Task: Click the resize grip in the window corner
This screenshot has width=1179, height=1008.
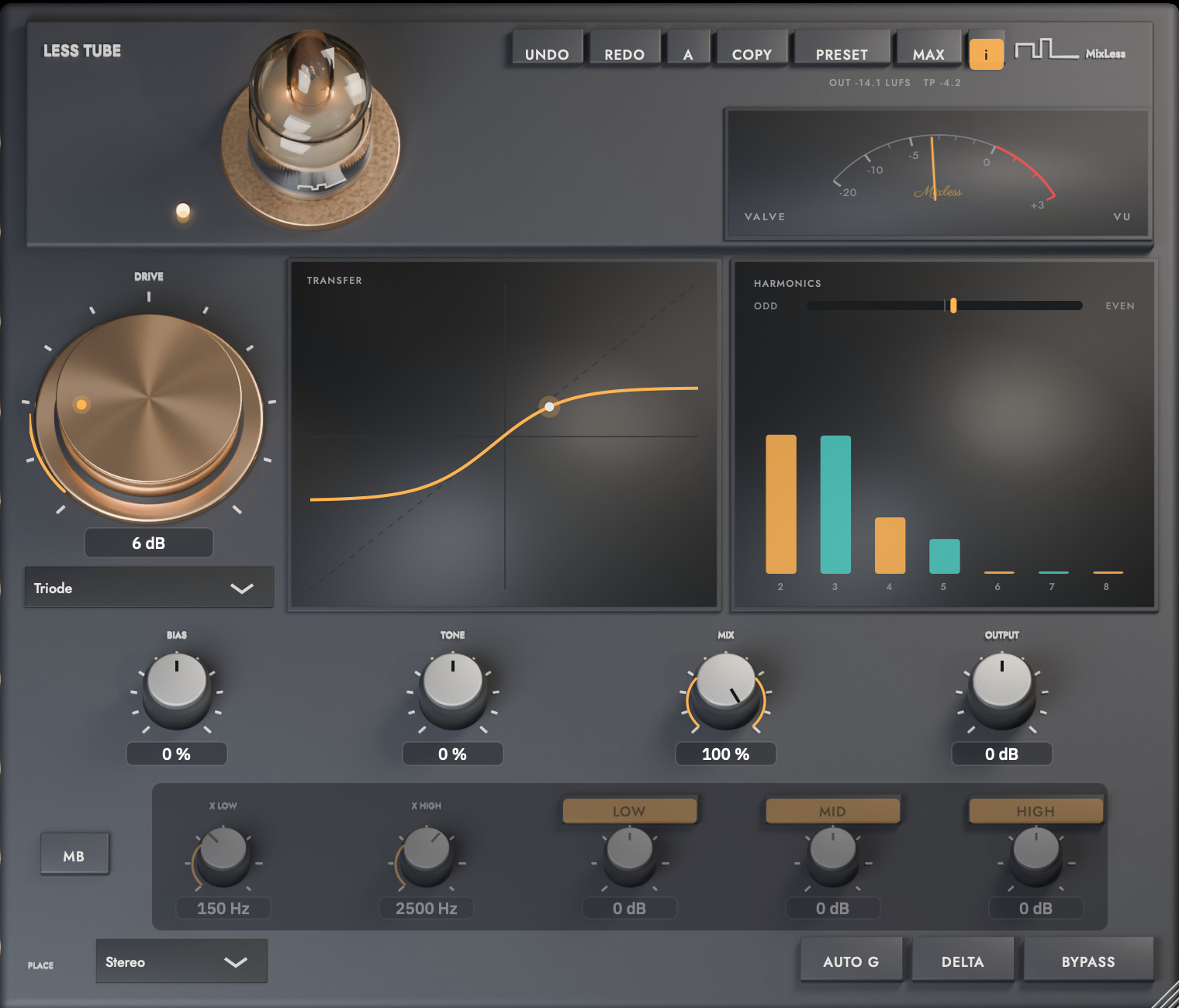Action: click(x=1166, y=995)
